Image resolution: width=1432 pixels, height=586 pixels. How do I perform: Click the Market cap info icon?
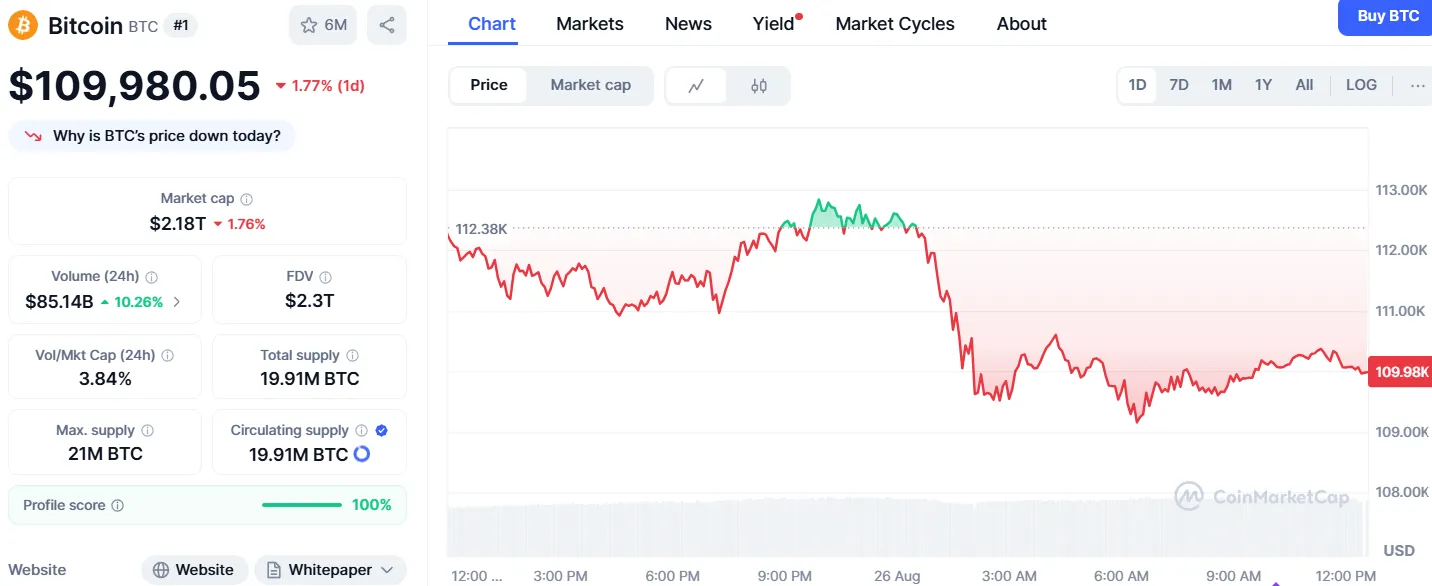click(247, 197)
